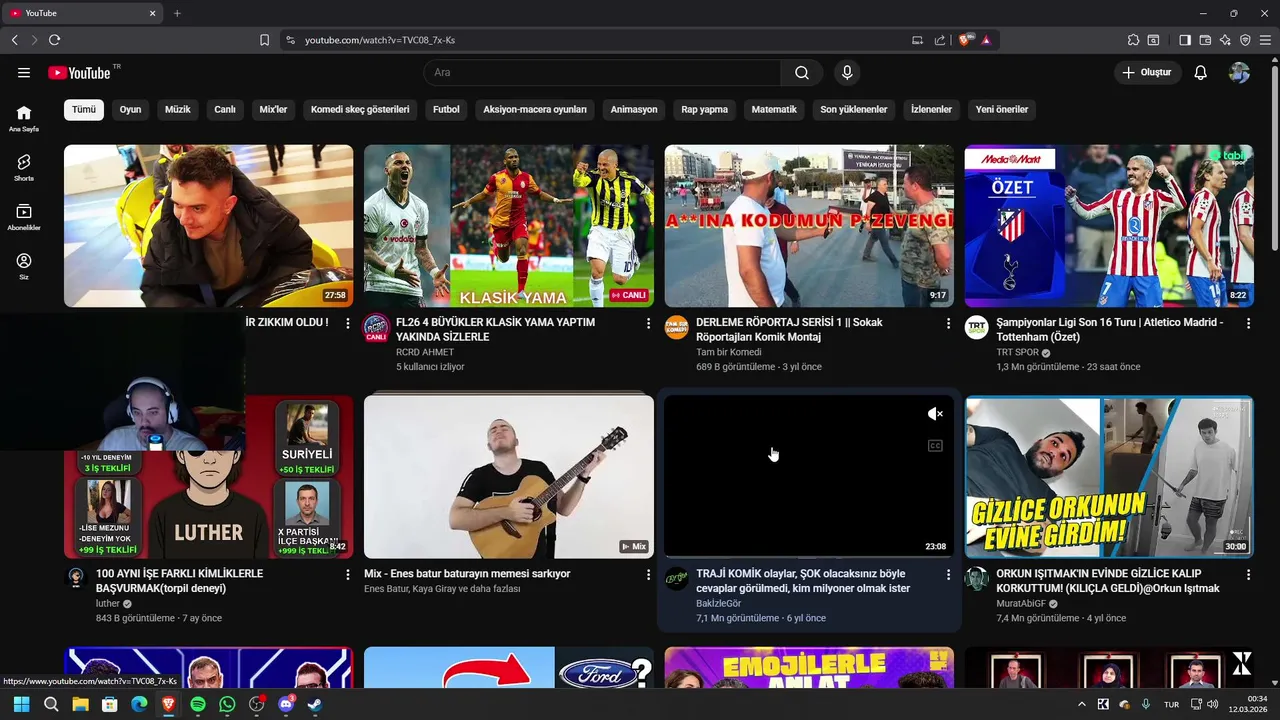Open the Leo AI sparkle icon

(x=1225, y=40)
